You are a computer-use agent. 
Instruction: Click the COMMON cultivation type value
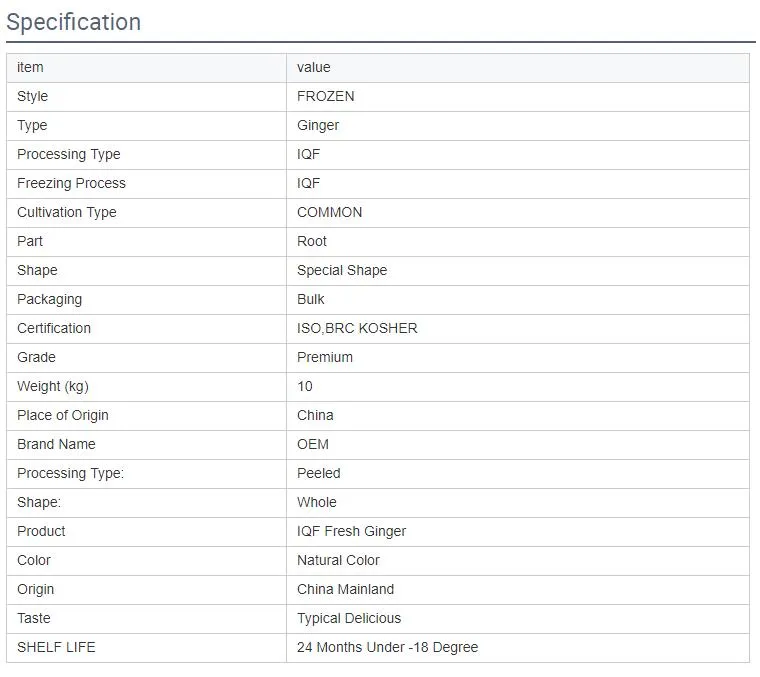point(330,212)
